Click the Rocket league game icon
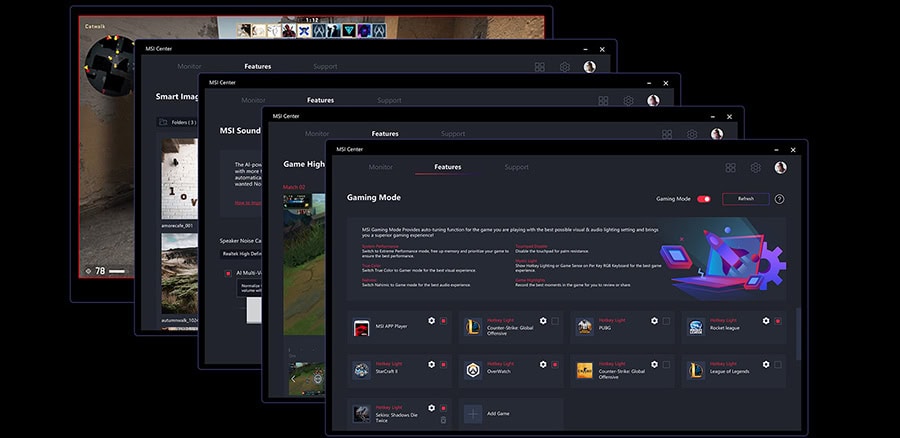The width and height of the screenshot is (900, 438). point(696,327)
